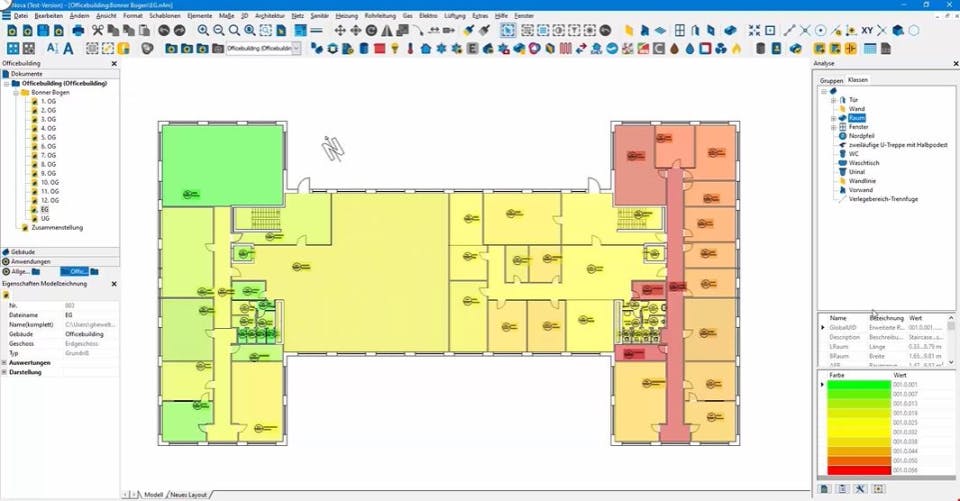The image size is (960, 501).
Task: Expand the Darstellung properties section
Action: [x=4, y=372]
